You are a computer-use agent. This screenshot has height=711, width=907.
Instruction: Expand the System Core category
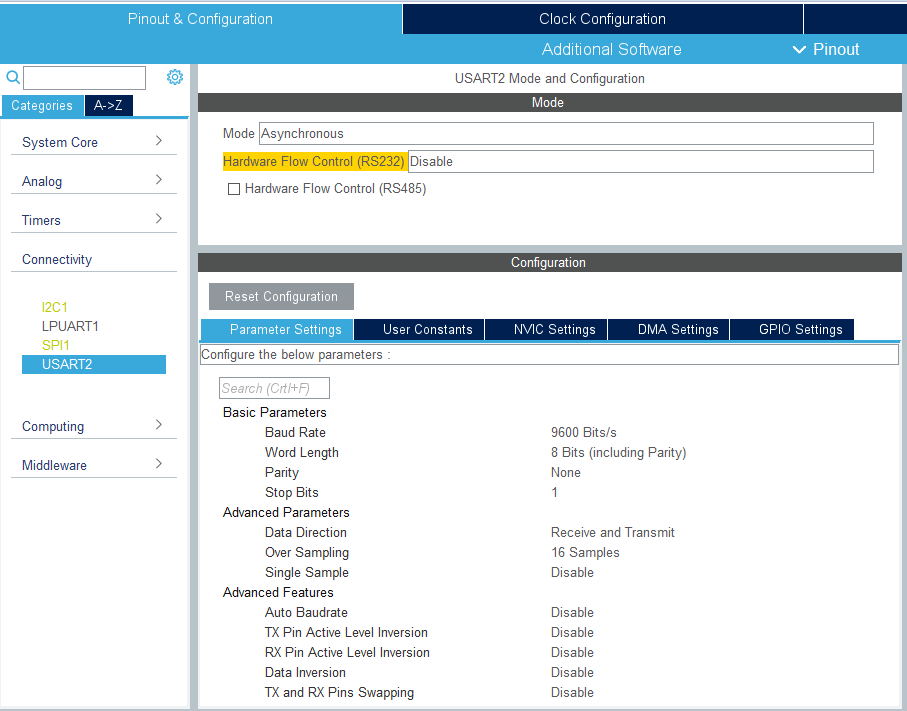[x=93, y=142]
